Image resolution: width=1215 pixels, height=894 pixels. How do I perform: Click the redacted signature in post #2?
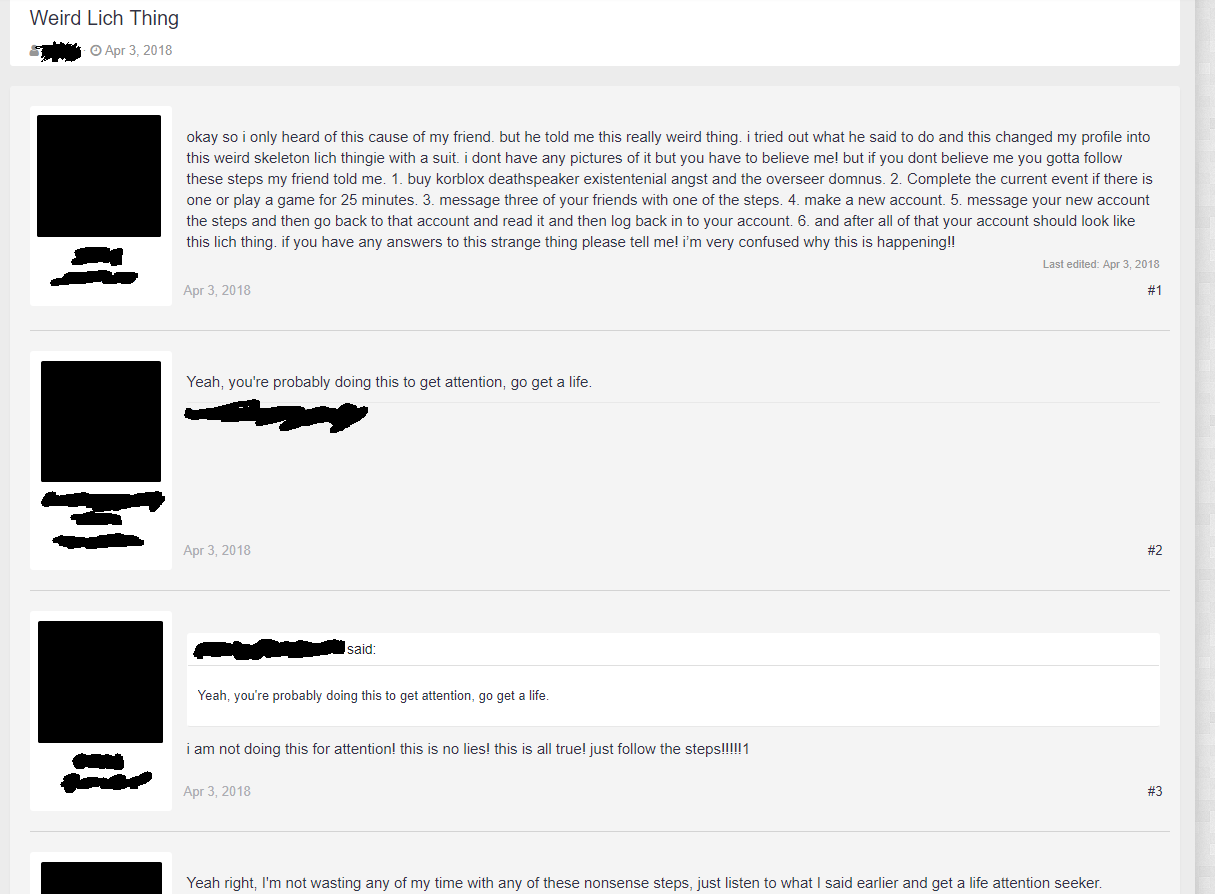276,413
